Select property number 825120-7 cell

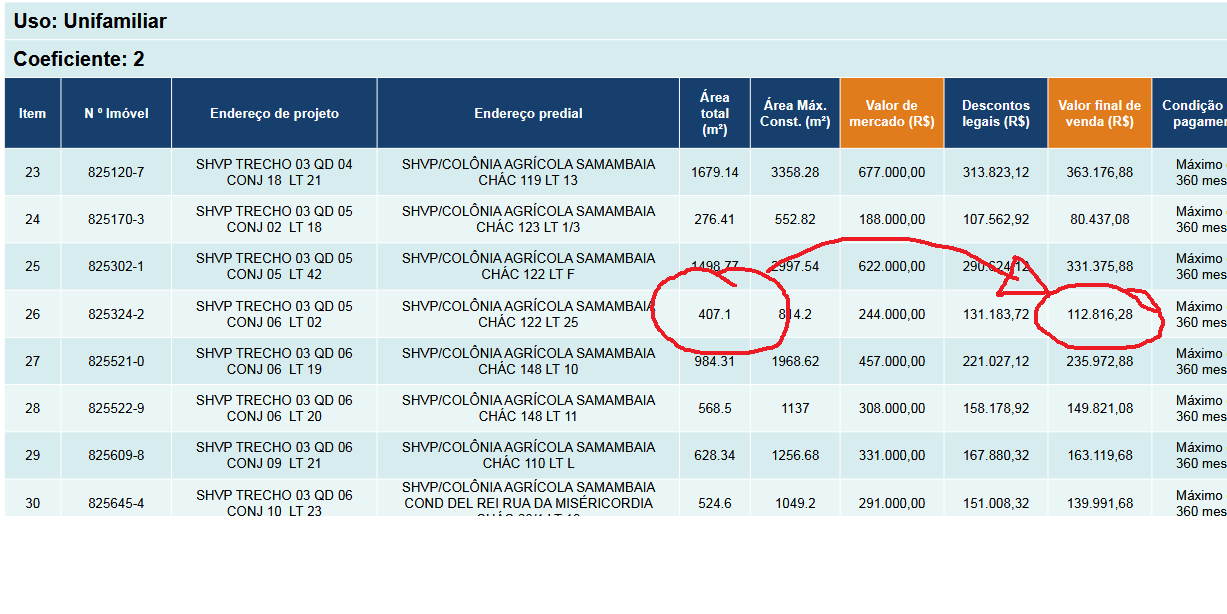click(116, 172)
